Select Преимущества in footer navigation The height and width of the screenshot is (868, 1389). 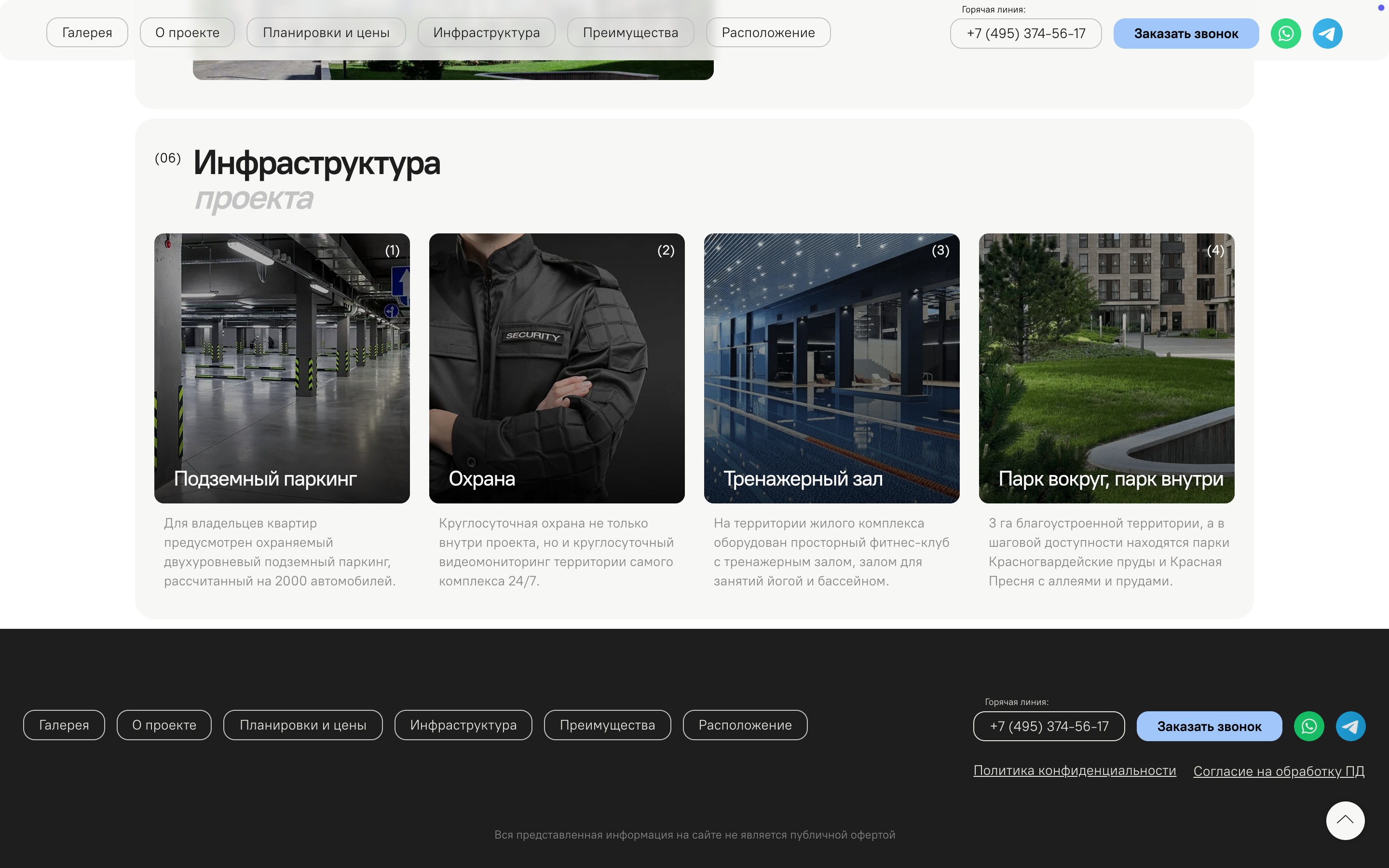pyautogui.click(x=607, y=725)
